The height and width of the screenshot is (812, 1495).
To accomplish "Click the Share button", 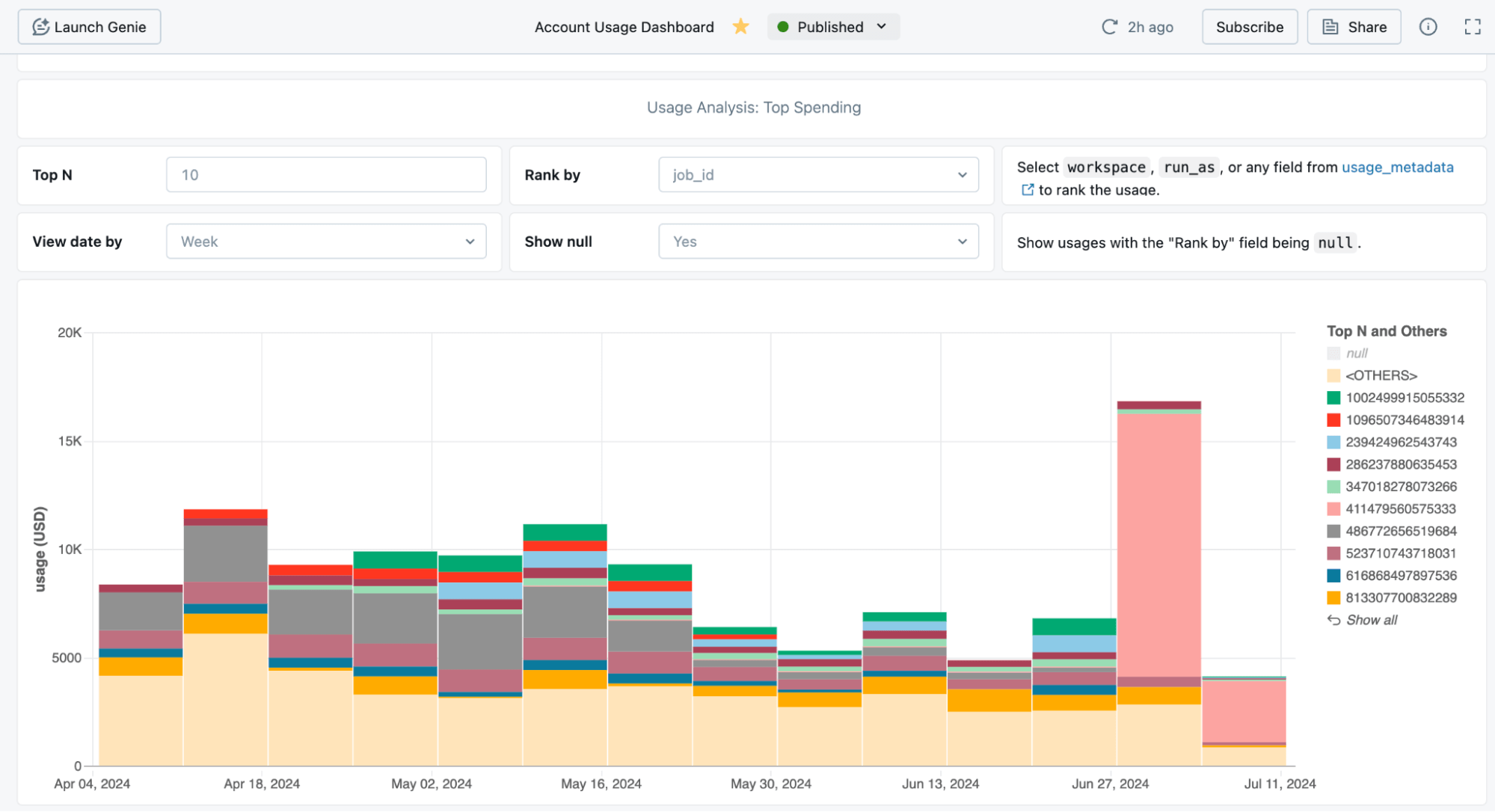I will 1354,27.
